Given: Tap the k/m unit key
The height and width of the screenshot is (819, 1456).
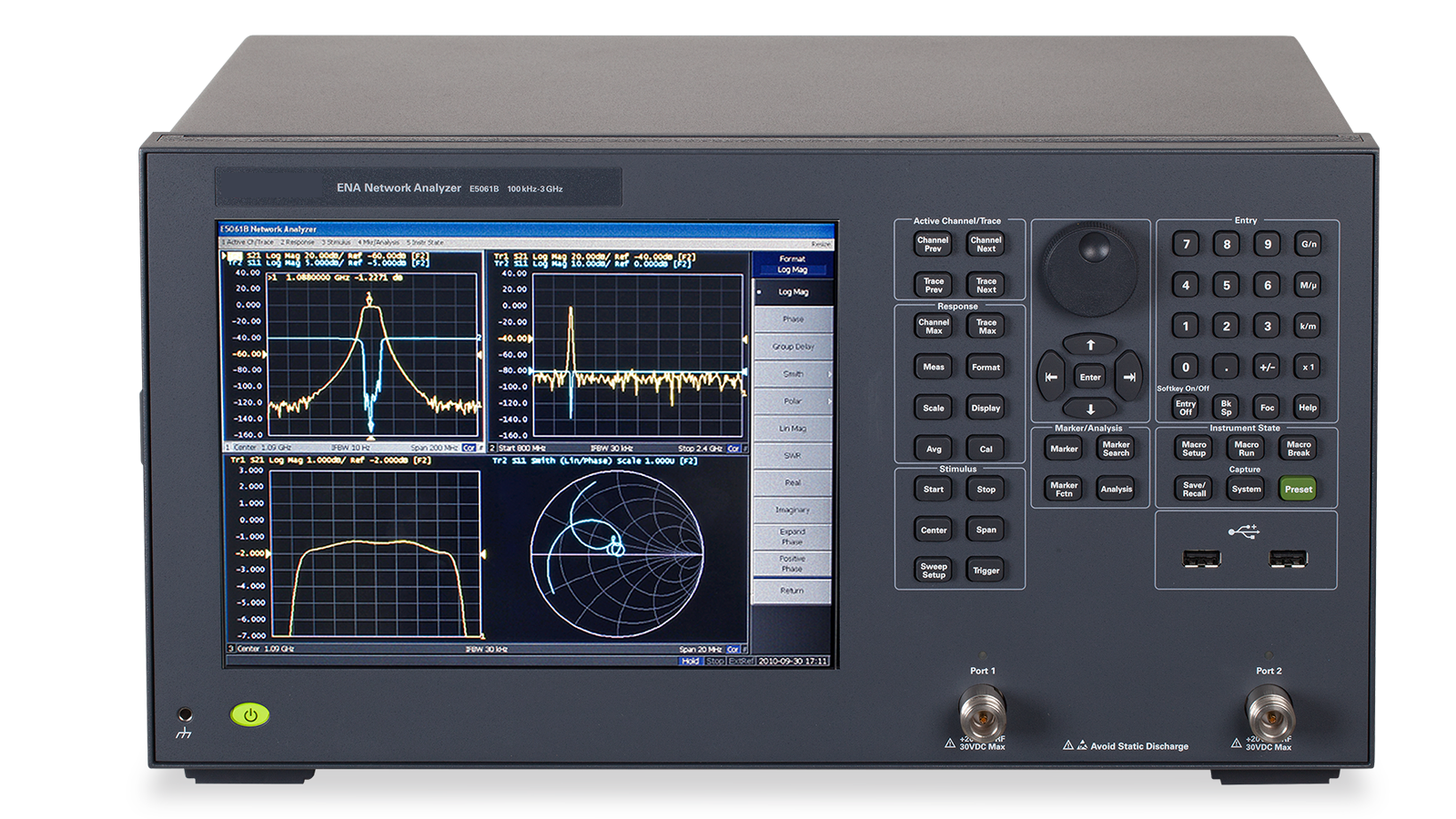Looking at the screenshot, I should pyautogui.click(x=1309, y=326).
